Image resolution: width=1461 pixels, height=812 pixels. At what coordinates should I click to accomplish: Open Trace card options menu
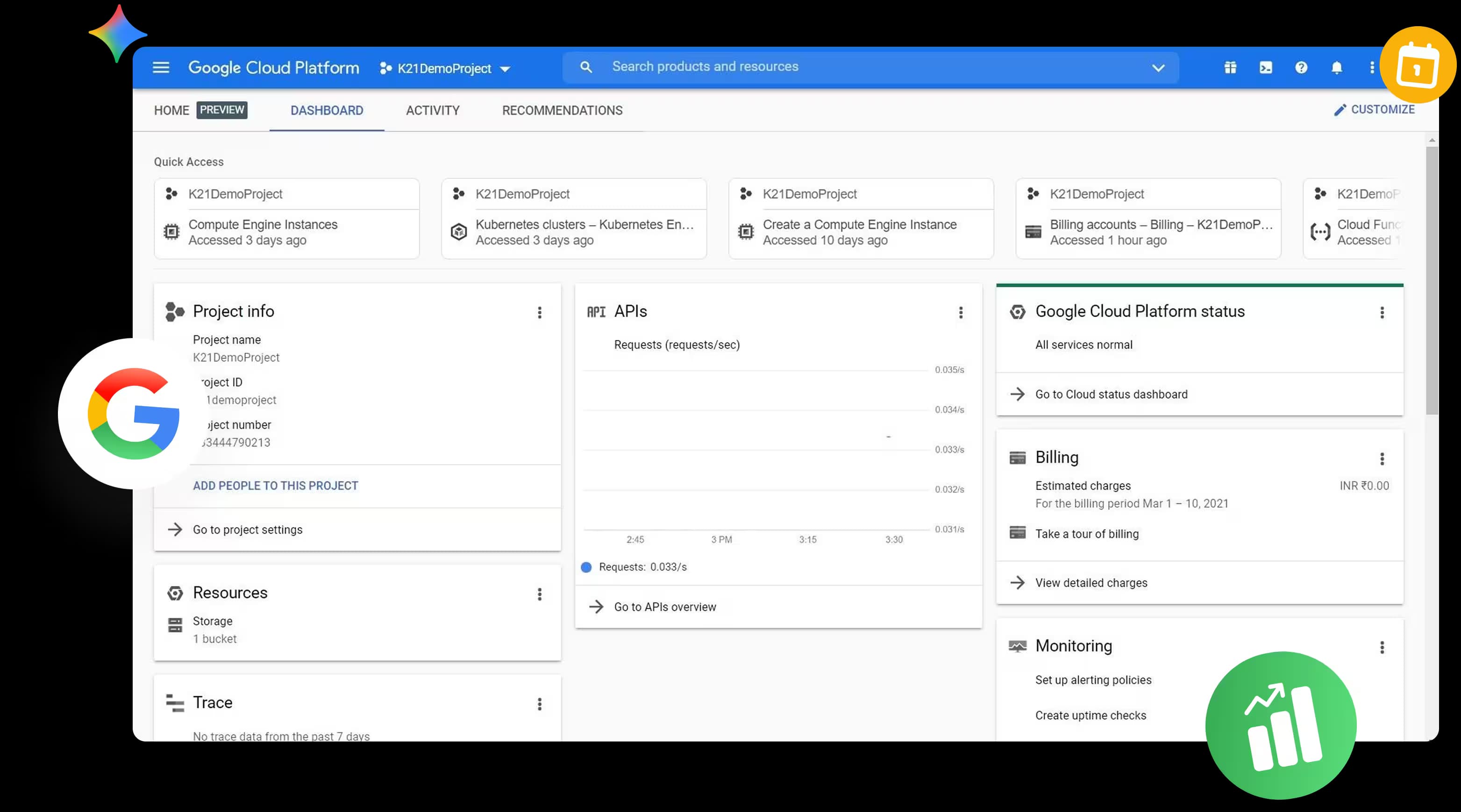click(x=539, y=704)
